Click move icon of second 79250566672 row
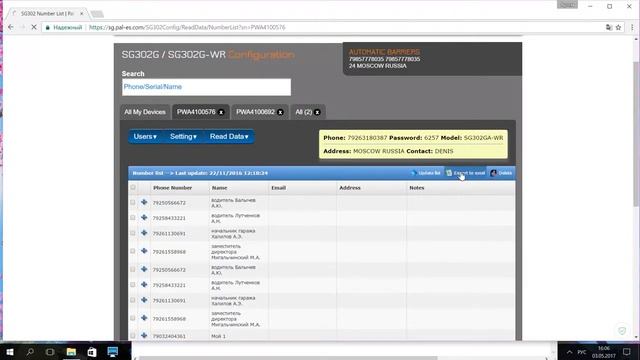Screen dimensions: 640x360 point(144,269)
